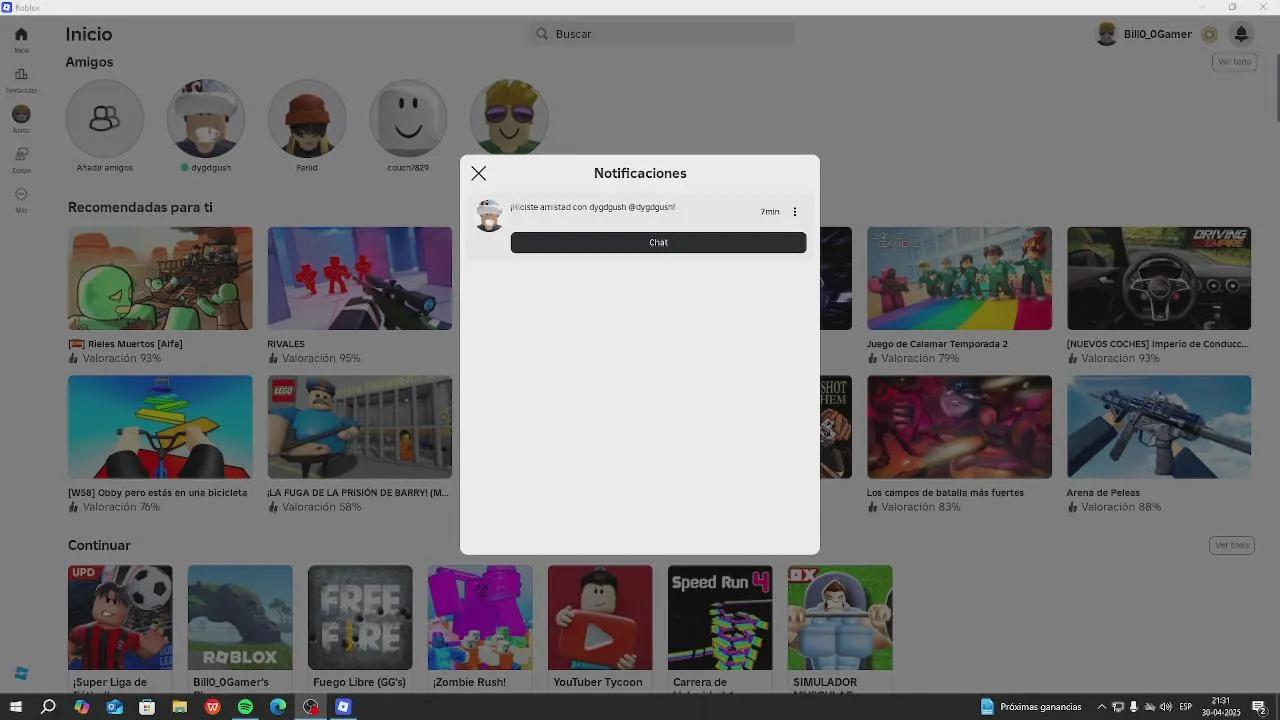Image resolution: width=1280 pixels, height=720 pixels.
Task: Open Spotify from the Windows taskbar
Action: tap(245, 707)
